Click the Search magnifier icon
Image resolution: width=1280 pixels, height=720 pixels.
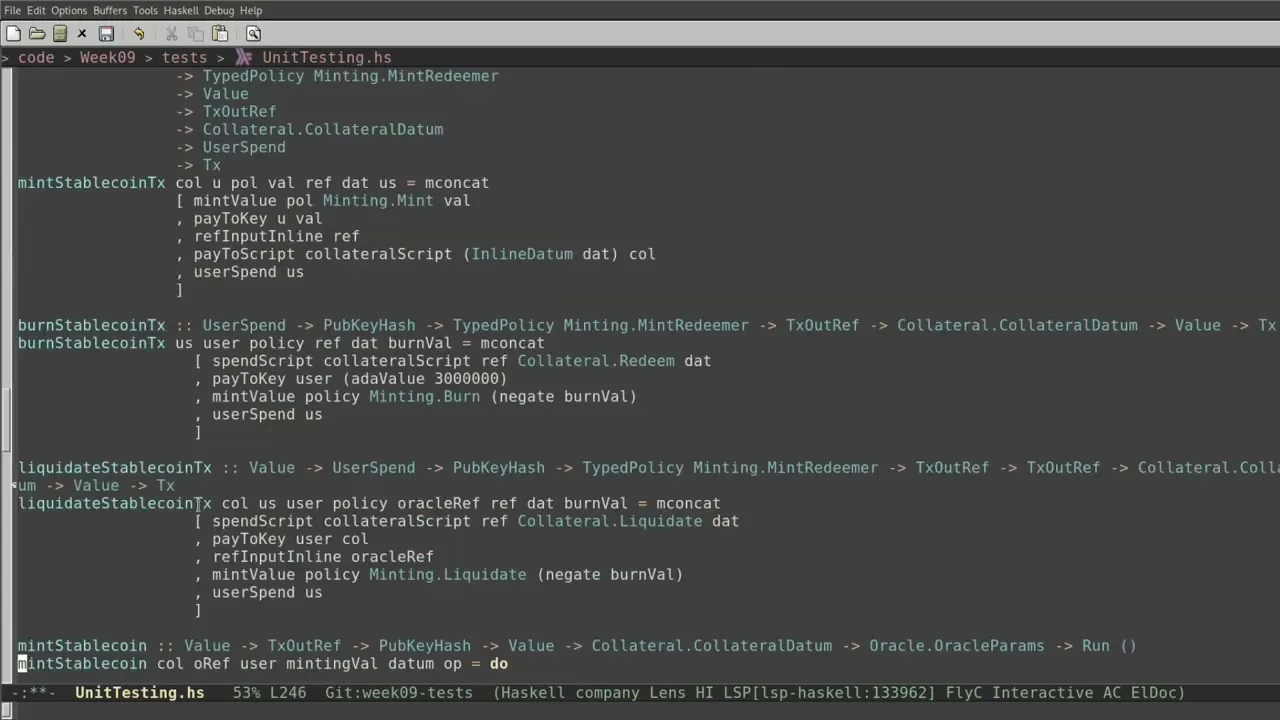[x=253, y=33]
